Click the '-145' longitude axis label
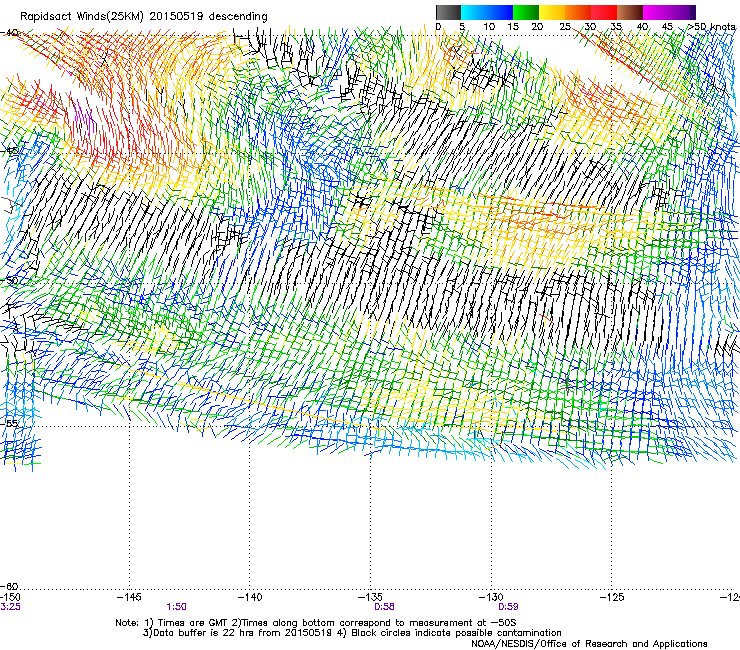This screenshot has width=740, height=650. coord(129,597)
